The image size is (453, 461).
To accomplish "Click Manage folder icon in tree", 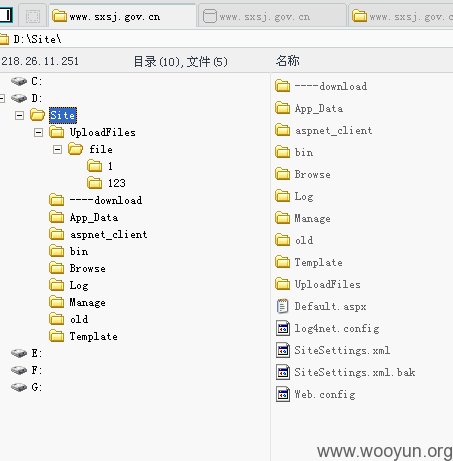I will (x=57, y=302).
